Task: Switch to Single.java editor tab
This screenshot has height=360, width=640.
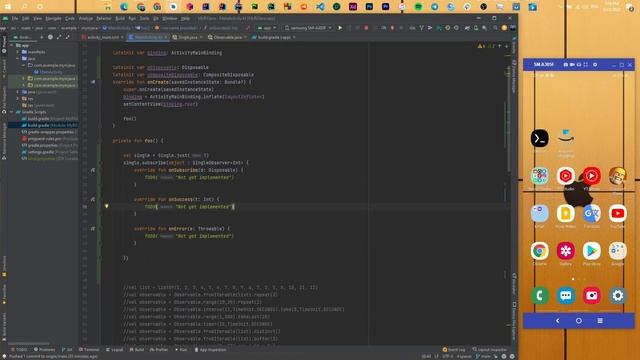Action: (187, 37)
